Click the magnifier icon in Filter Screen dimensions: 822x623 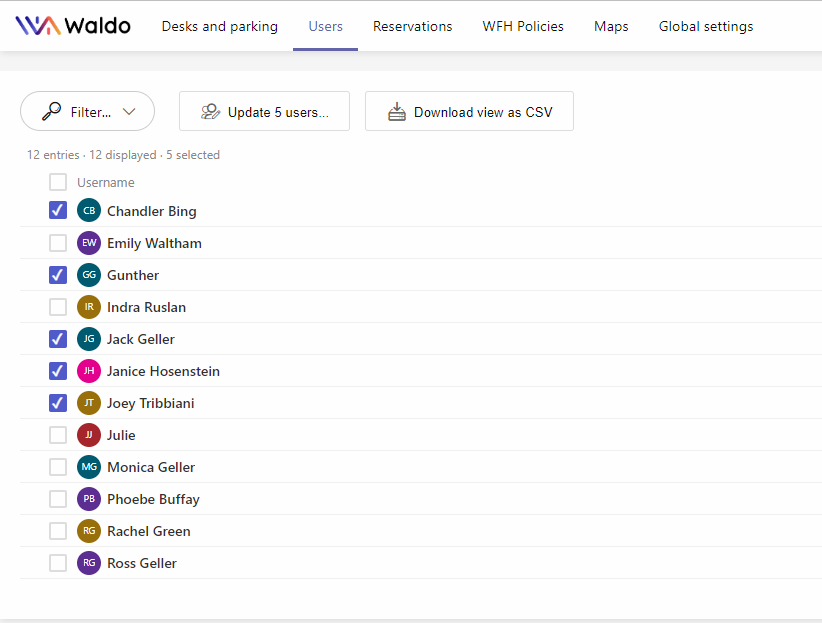tap(51, 111)
